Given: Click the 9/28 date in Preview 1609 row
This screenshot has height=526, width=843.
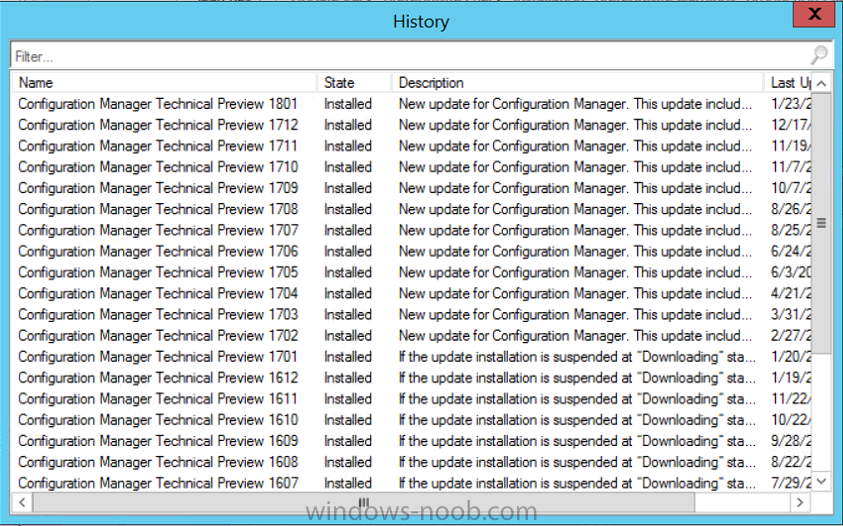Looking at the screenshot, I should 791,441.
